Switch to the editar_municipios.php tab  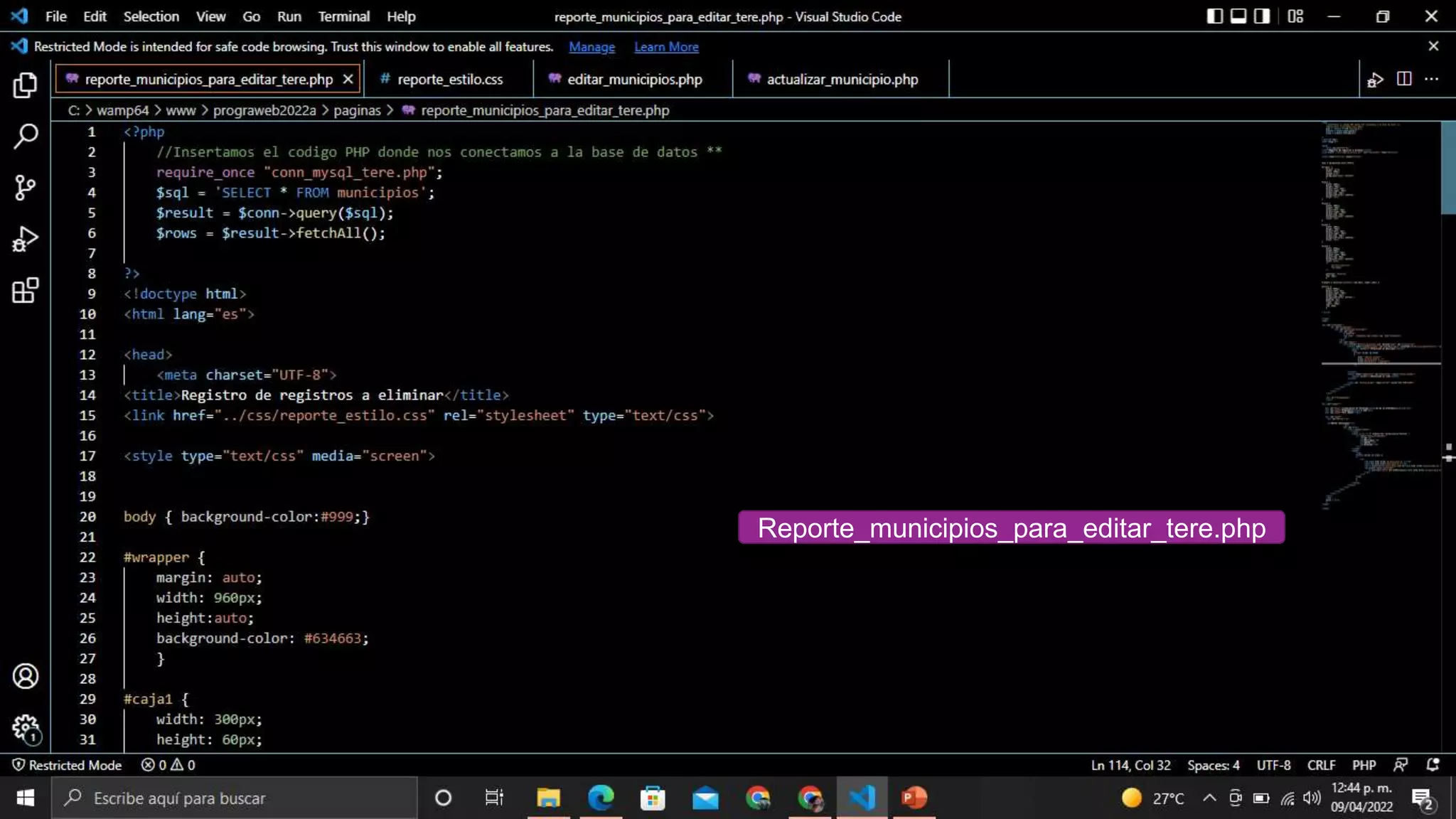[634, 80]
